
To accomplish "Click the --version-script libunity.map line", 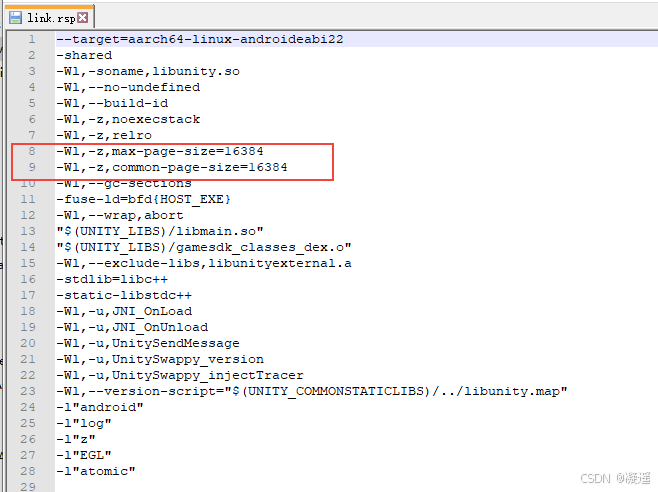I will click(312, 391).
